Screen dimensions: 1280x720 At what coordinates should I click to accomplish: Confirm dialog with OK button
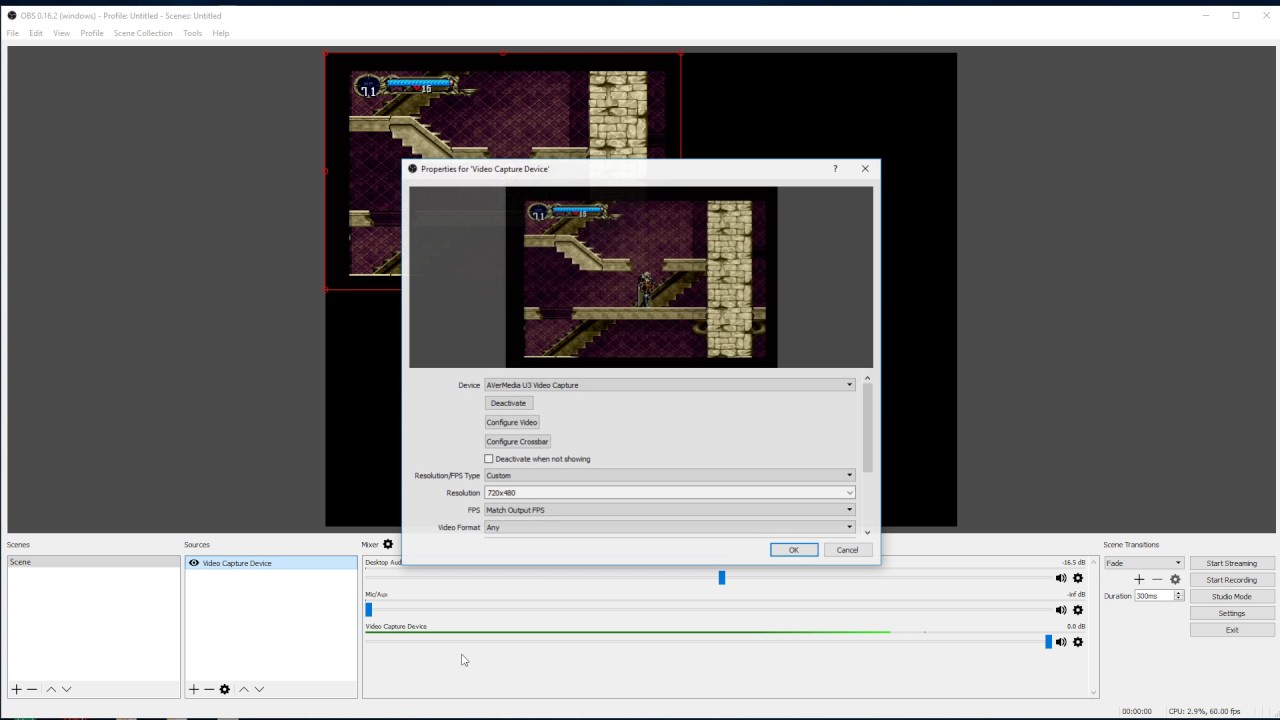(794, 550)
